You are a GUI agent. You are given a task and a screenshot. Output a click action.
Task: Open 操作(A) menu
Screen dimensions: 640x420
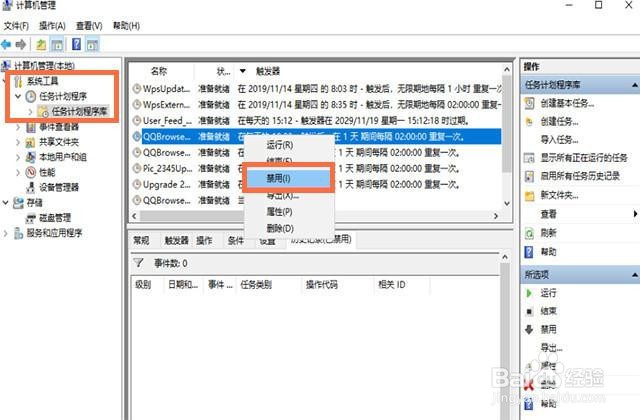coord(52,26)
